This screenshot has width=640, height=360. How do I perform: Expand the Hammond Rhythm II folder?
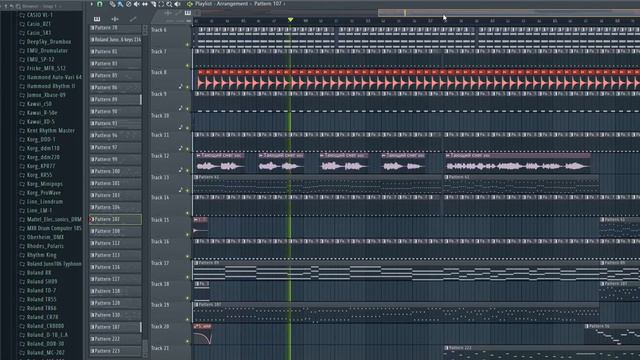point(47,86)
